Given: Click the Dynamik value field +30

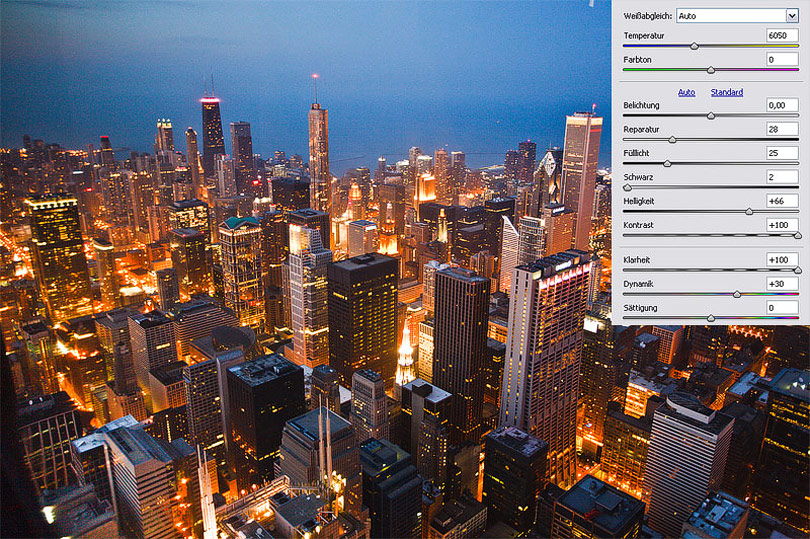Looking at the screenshot, I should coord(782,284).
